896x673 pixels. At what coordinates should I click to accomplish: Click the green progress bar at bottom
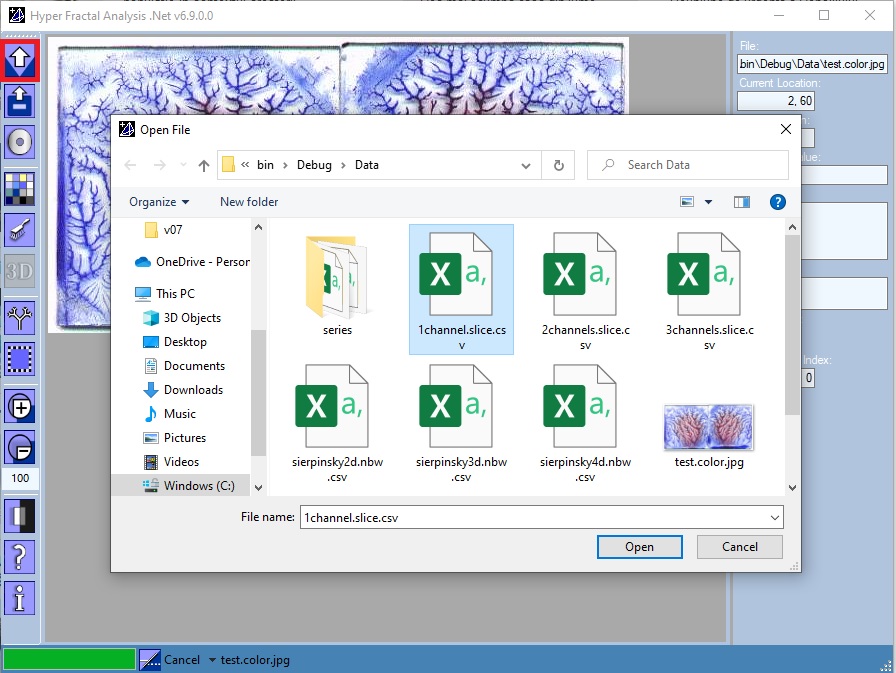68,658
